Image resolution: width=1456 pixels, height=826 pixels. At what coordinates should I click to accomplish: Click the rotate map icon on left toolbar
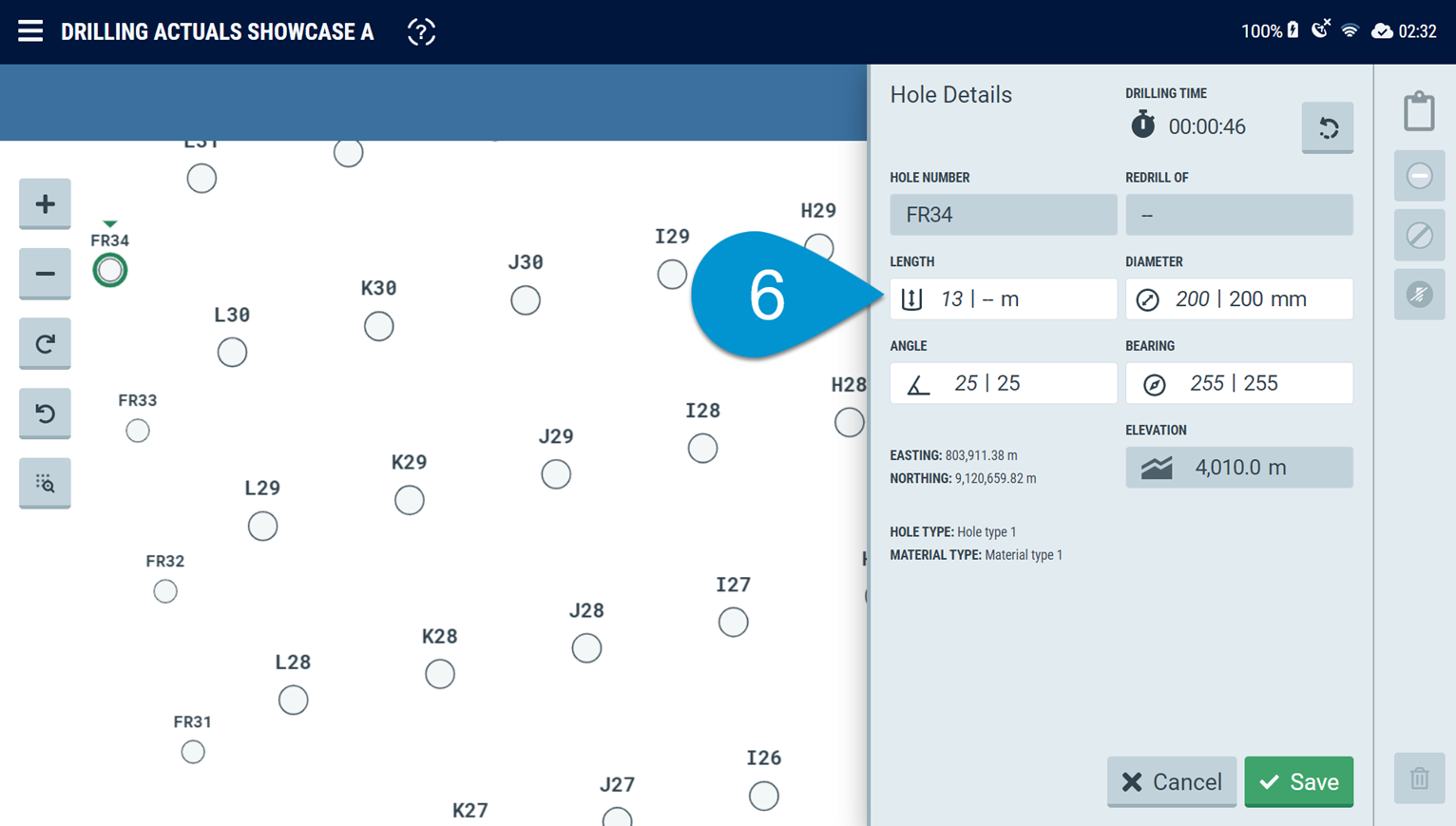45,343
